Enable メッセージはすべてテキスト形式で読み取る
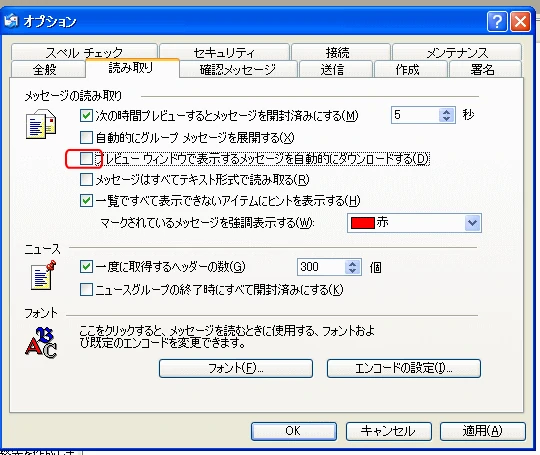The image size is (540, 455). pyautogui.click(x=86, y=179)
